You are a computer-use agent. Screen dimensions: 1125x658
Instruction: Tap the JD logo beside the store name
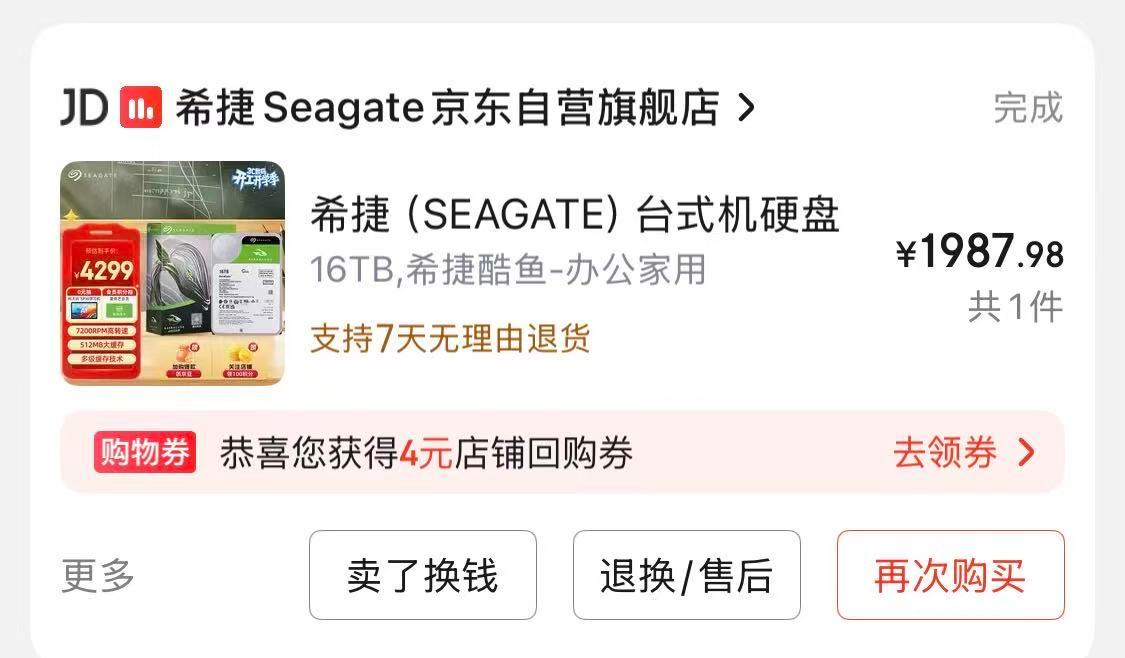pyautogui.click(x=85, y=108)
